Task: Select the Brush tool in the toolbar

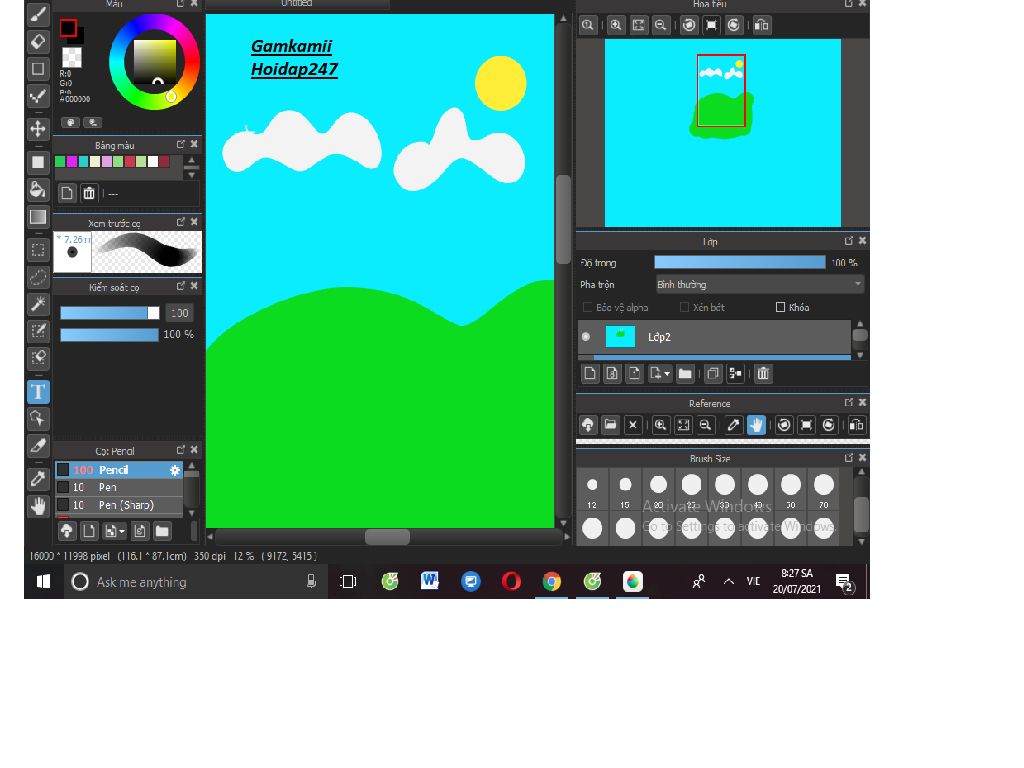Action: coord(38,14)
